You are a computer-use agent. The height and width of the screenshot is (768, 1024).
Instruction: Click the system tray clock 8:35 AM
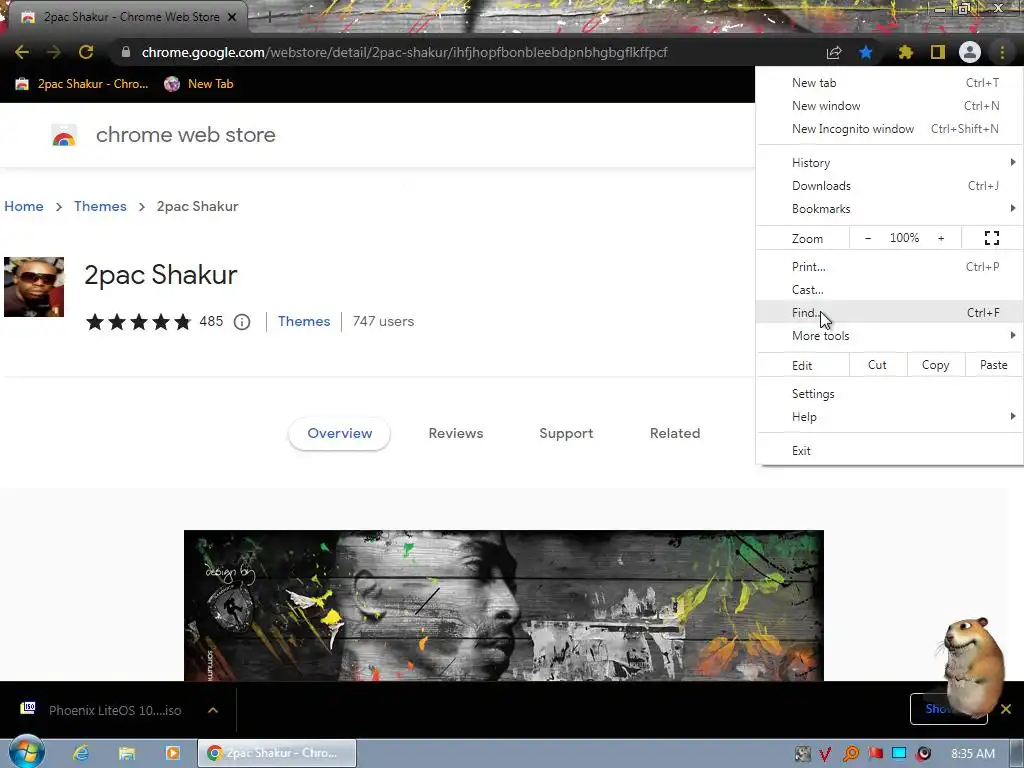tap(973, 754)
